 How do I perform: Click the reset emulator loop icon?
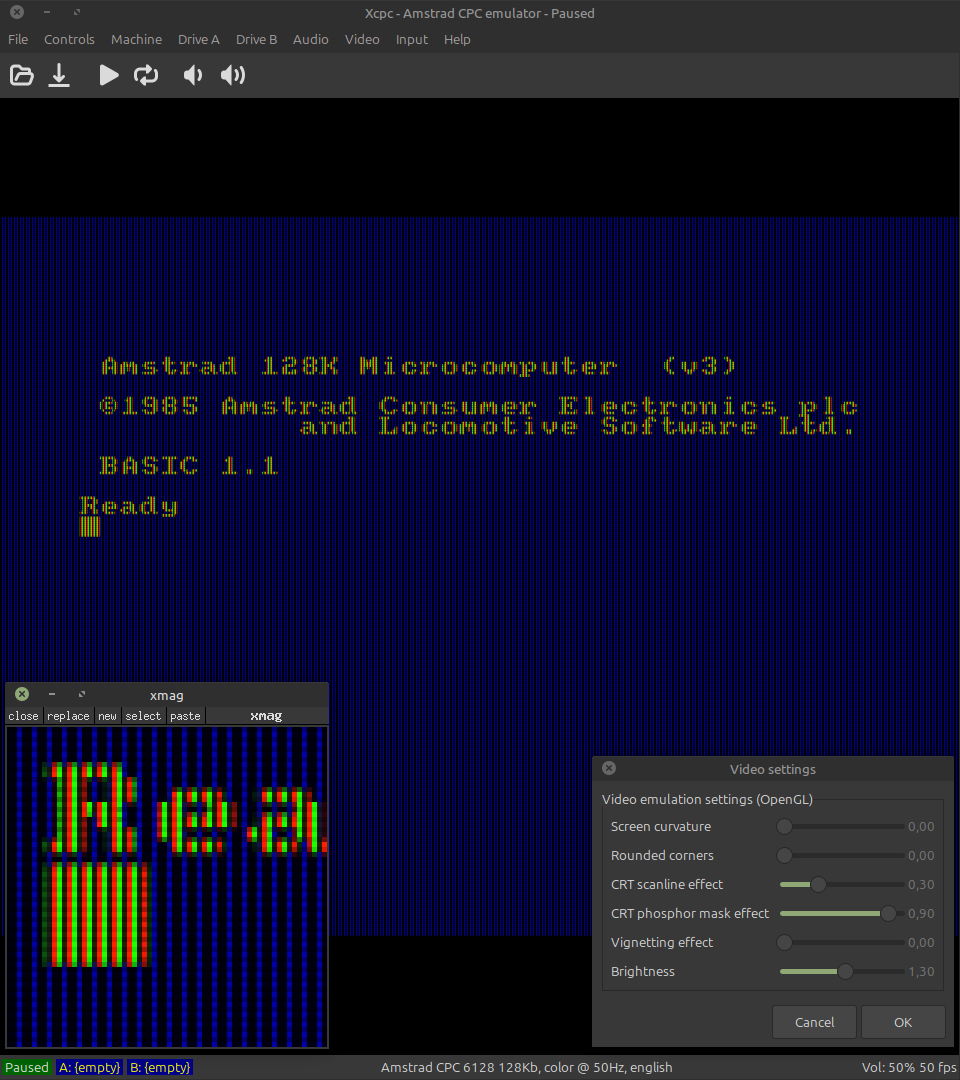(146, 75)
